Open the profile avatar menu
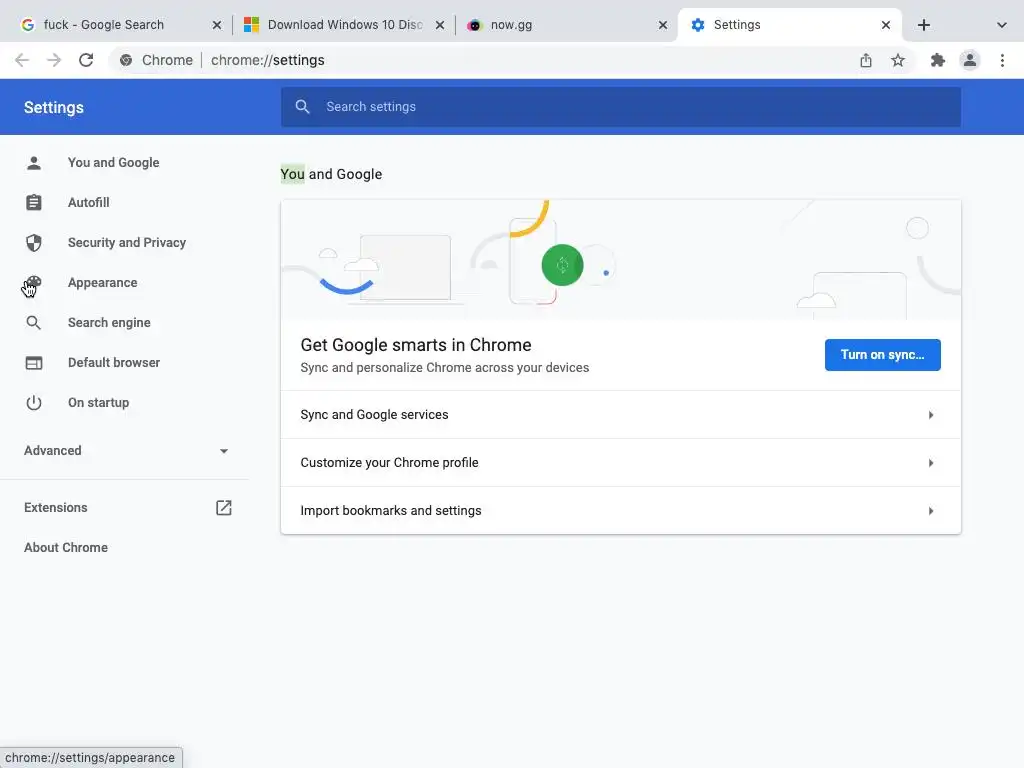1024x768 pixels. (970, 60)
